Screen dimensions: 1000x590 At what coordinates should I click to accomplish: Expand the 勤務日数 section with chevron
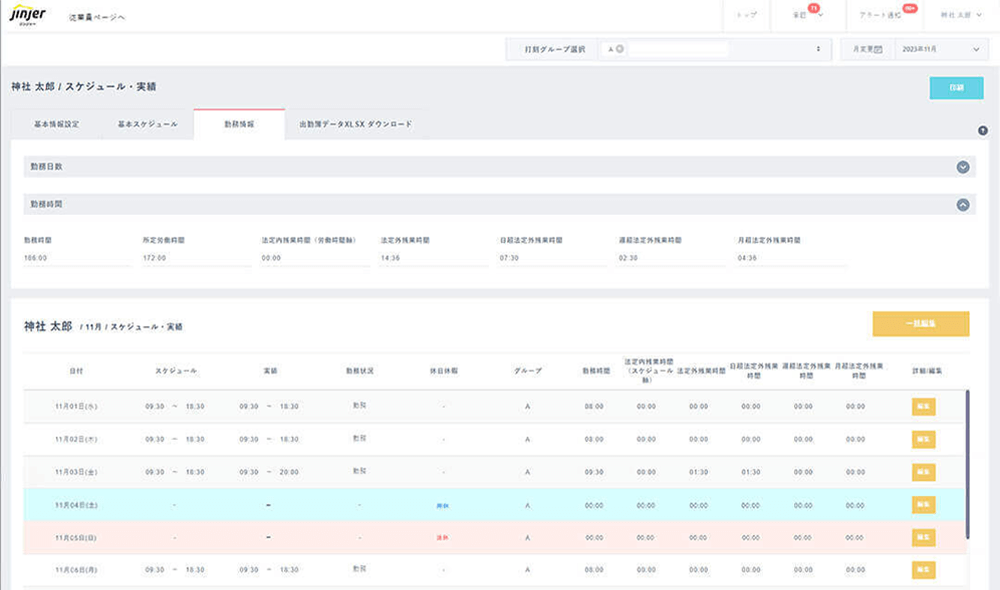963,167
